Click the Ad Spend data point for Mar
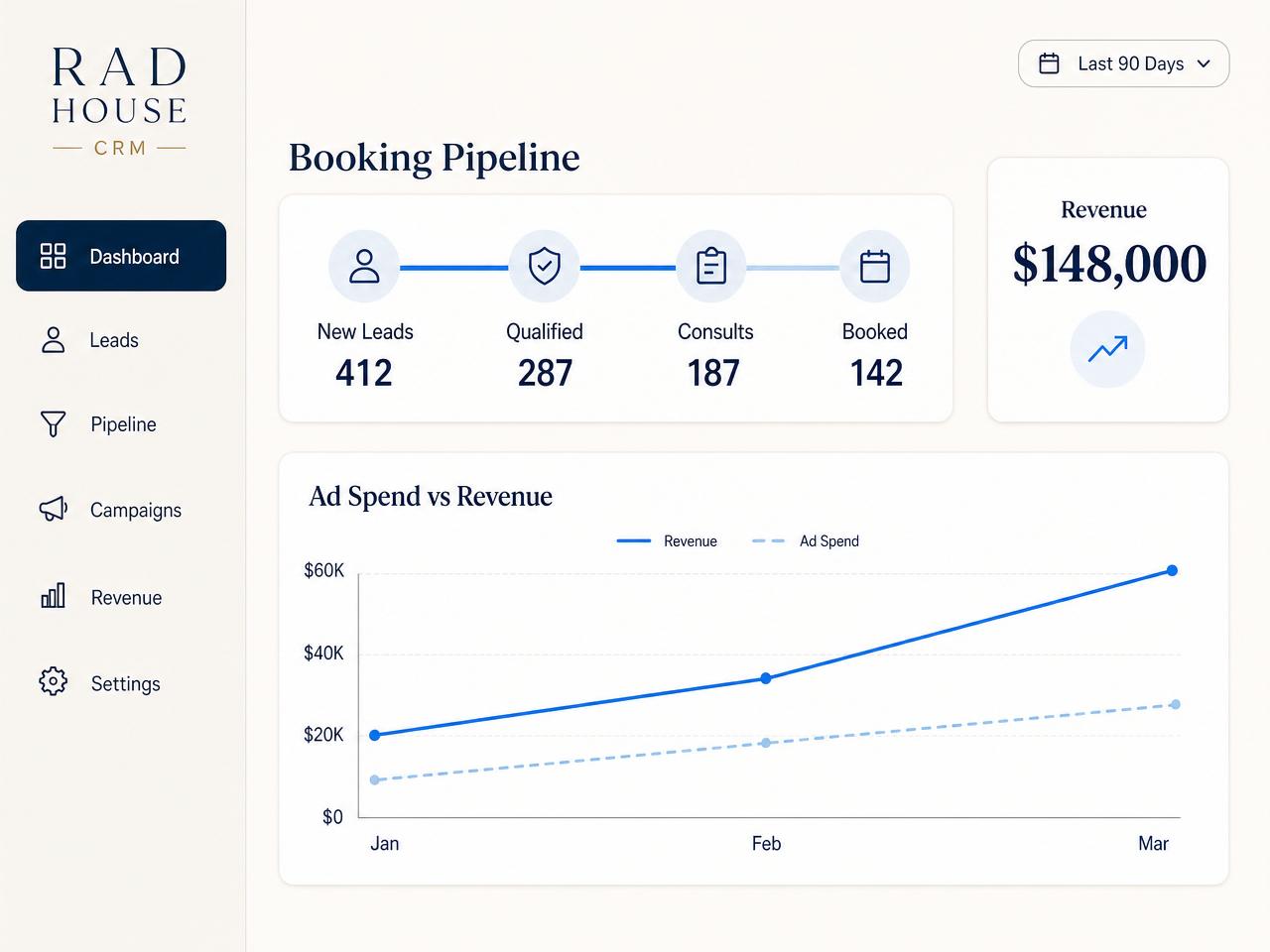 coord(1176,704)
